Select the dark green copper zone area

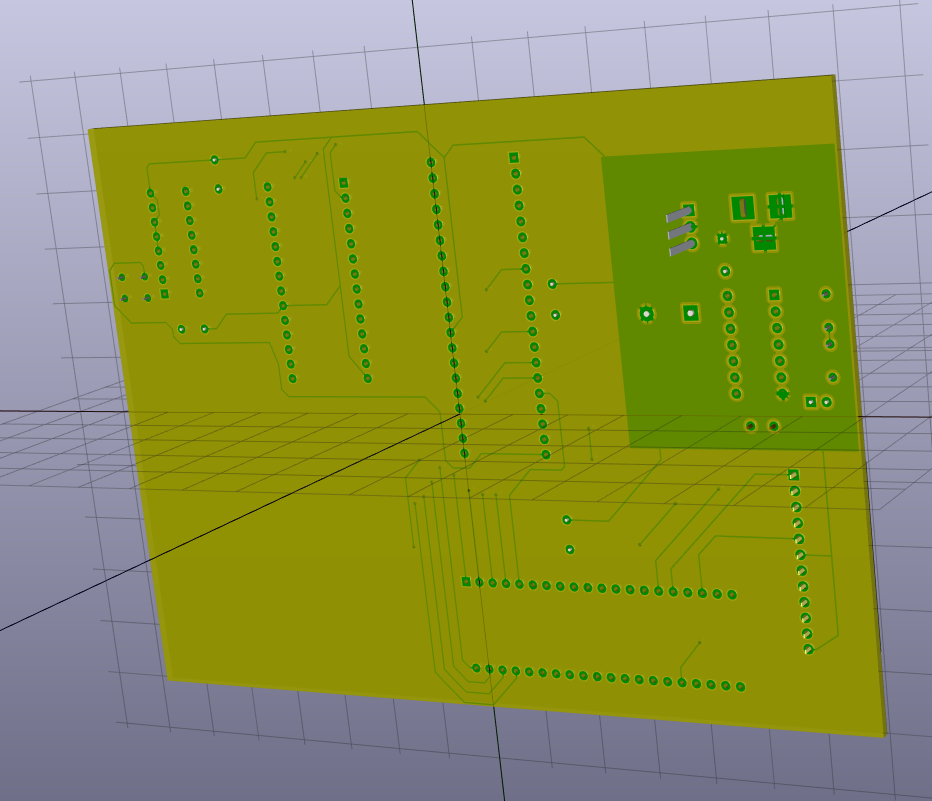730,297
